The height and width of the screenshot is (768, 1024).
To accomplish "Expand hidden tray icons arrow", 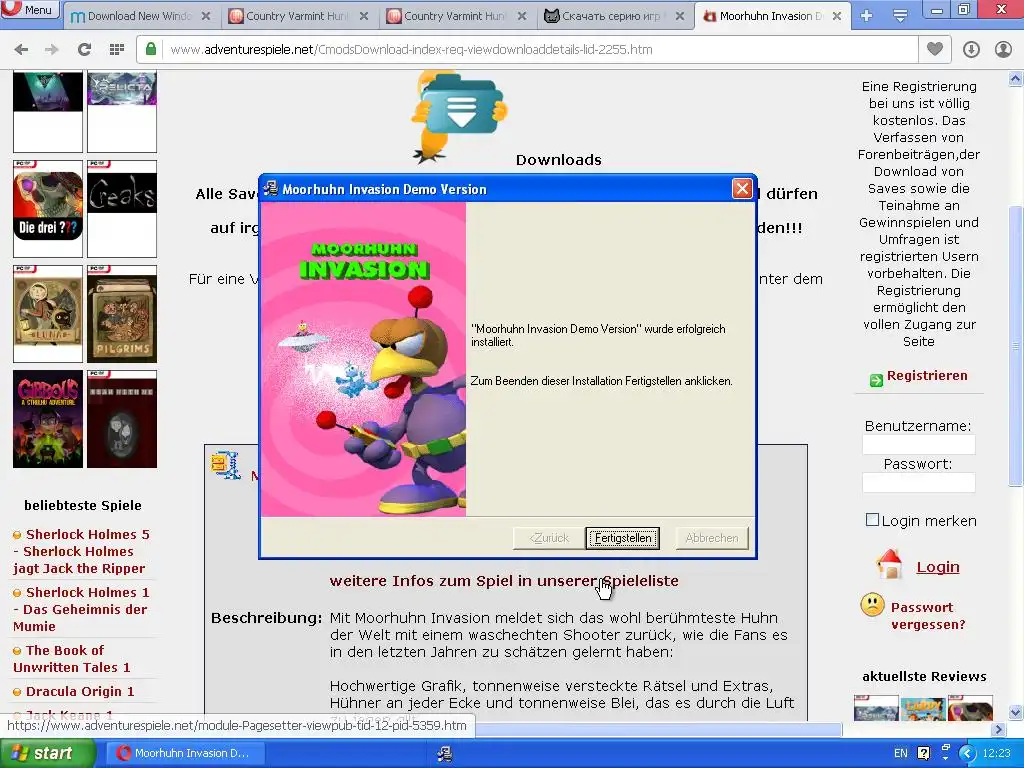I will [968, 754].
